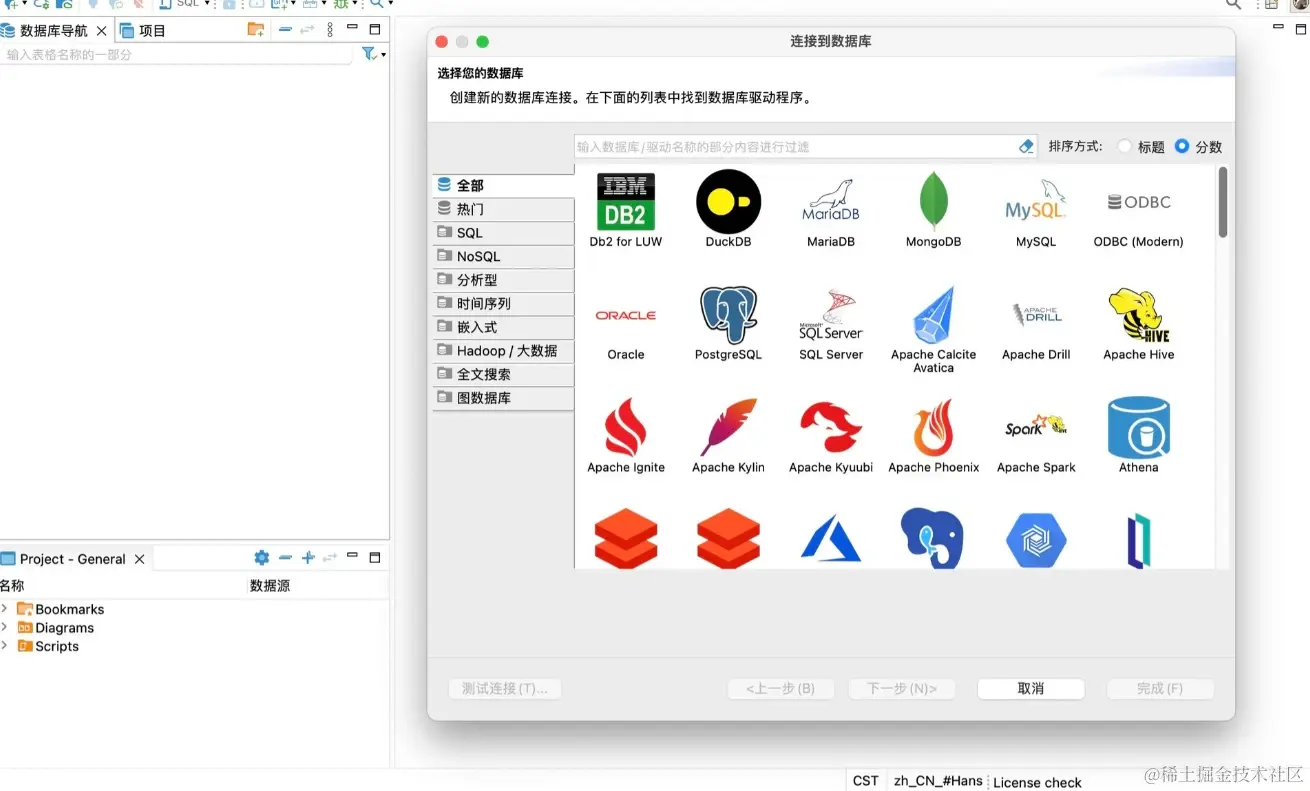
Task: Click the minus icon in Project panel
Action: click(285, 558)
